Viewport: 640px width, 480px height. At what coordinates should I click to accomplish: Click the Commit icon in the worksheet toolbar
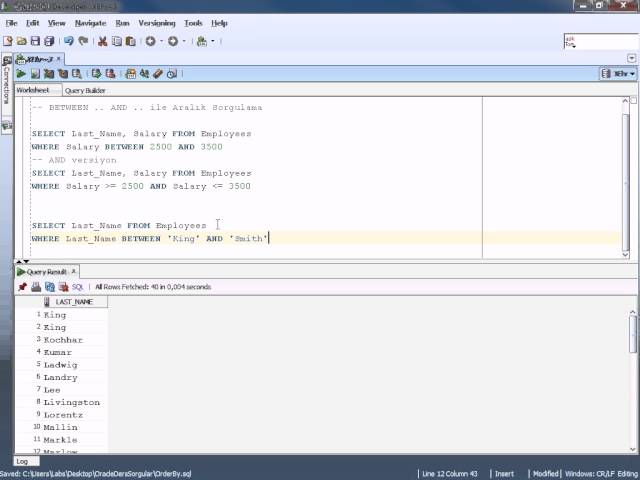(x=96, y=74)
